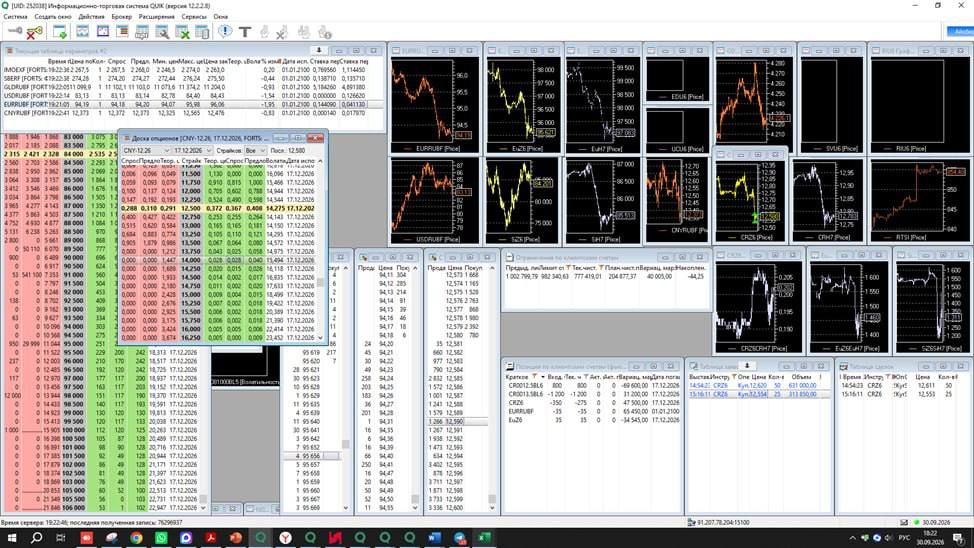Select the EURRUBF row in parameters table
The image size is (974, 548).
pos(185,104)
